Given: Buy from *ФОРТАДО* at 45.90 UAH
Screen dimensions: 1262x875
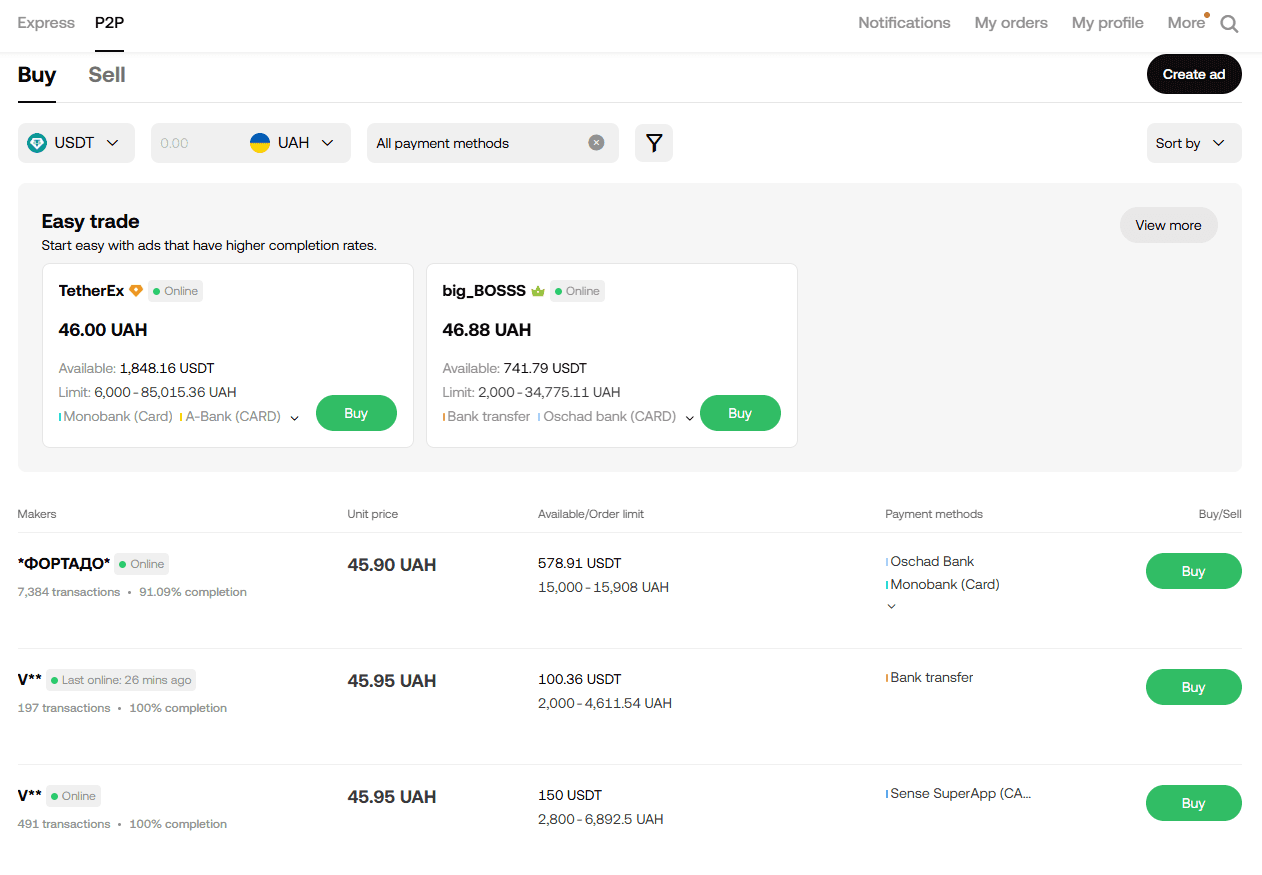Looking at the screenshot, I should point(1194,571).
